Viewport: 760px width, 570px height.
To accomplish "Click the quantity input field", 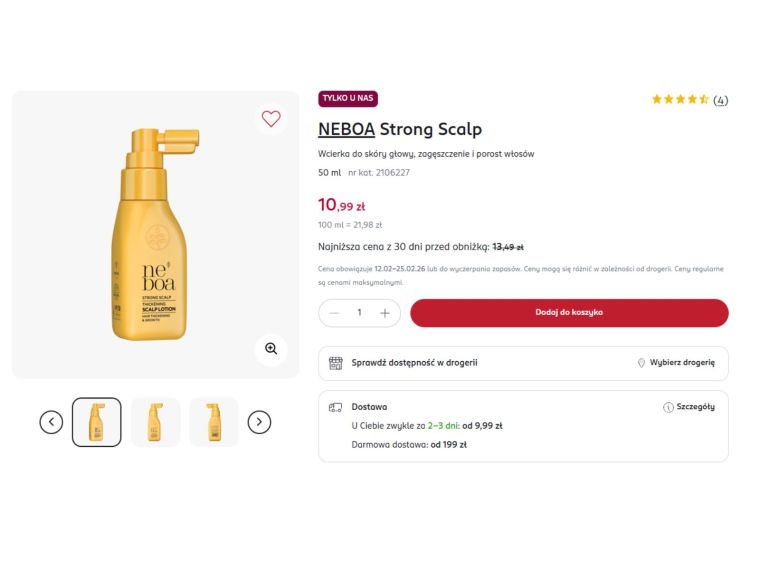I will click(x=359, y=313).
